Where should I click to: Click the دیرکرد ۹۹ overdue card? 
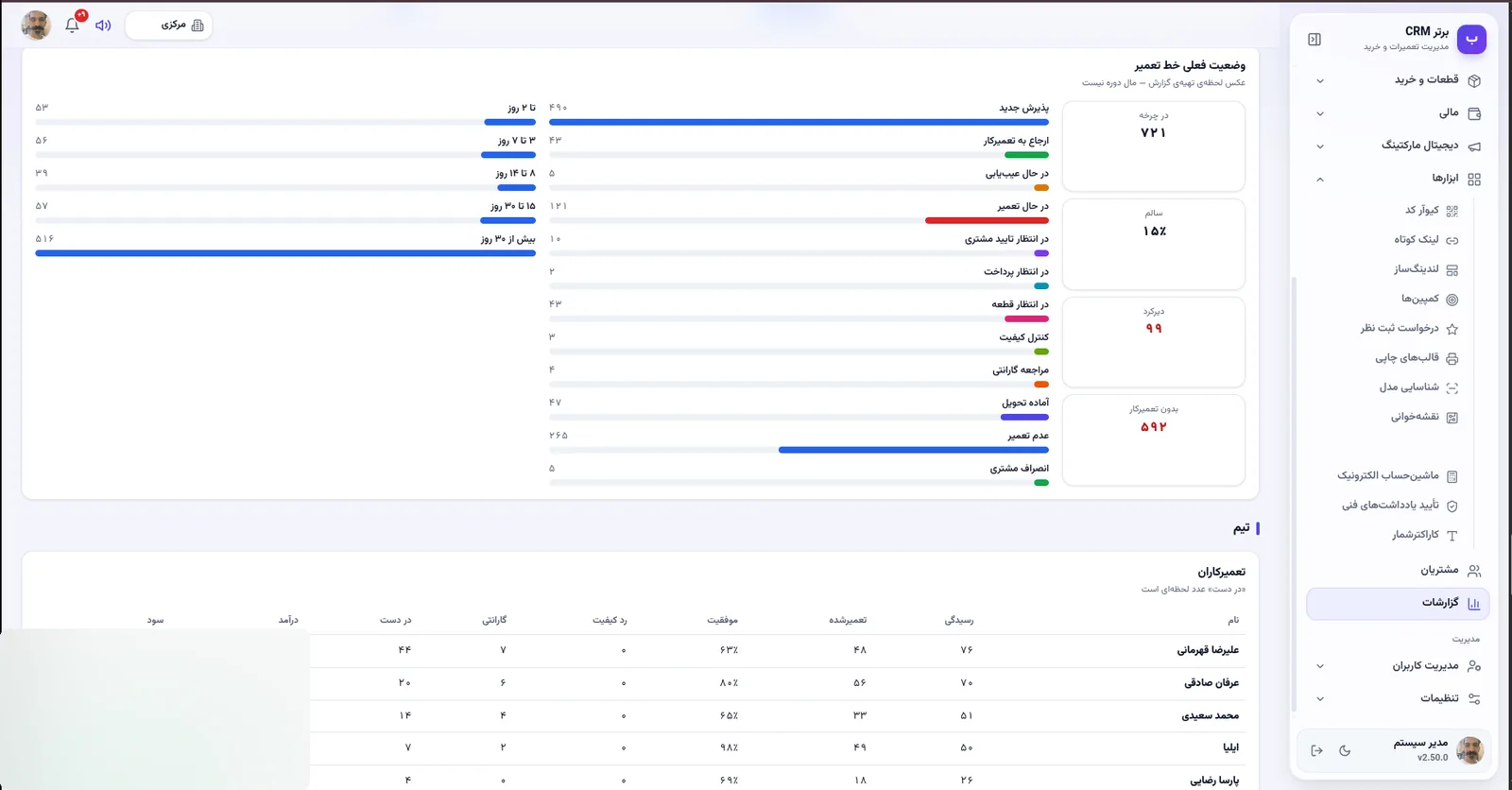pyautogui.click(x=1154, y=342)
